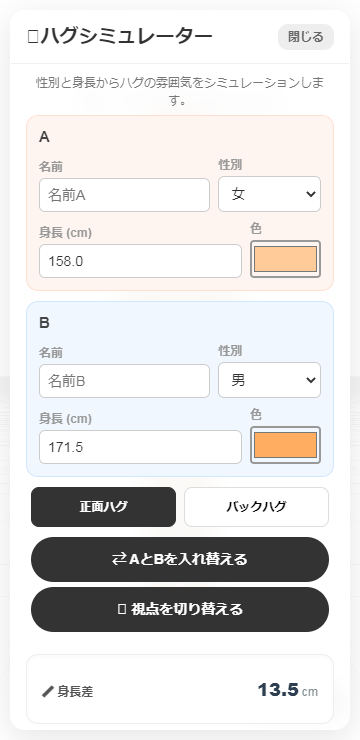360x740 pixels.
Task: Click the swap arrows icon on the AとBを入れ替える button
Action: (x=119, y=559)
